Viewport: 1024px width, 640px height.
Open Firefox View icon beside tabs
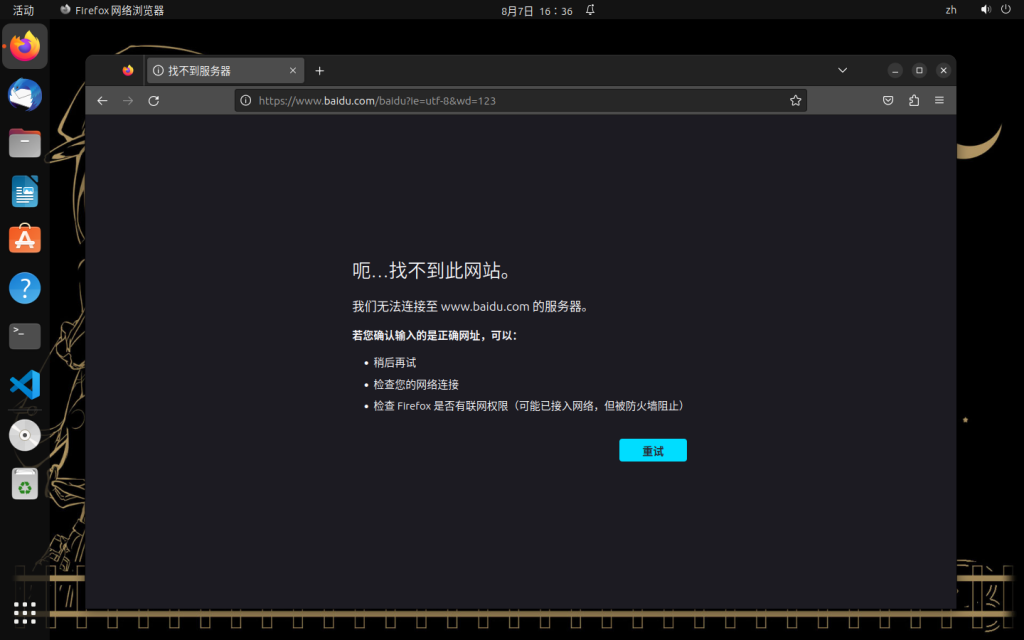click(x=128, y=71)
